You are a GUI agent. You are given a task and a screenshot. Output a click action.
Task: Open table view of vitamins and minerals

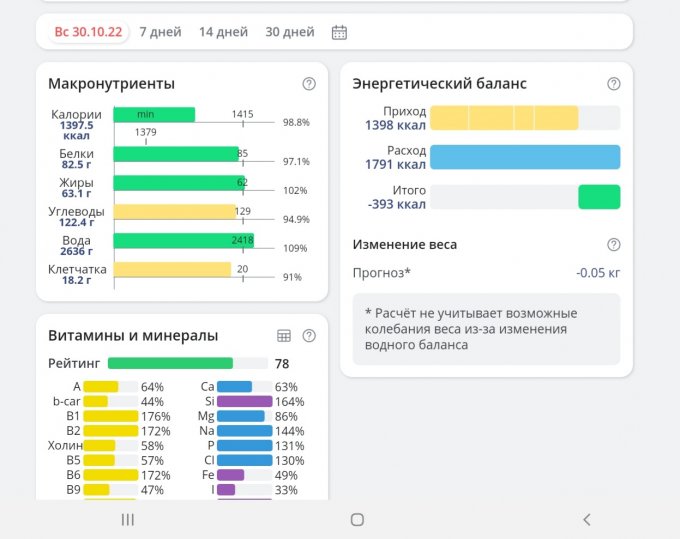coord(284,336)
